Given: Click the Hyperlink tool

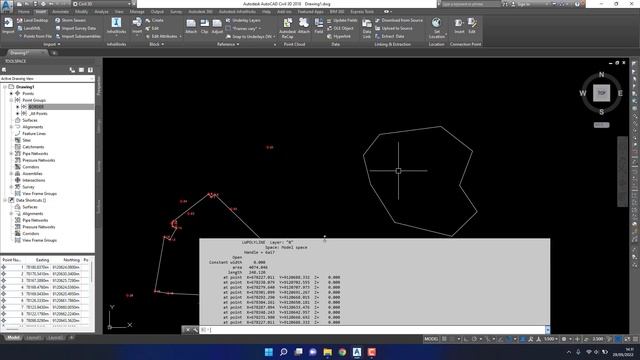Looking at the screenshot, I should 339,36.
